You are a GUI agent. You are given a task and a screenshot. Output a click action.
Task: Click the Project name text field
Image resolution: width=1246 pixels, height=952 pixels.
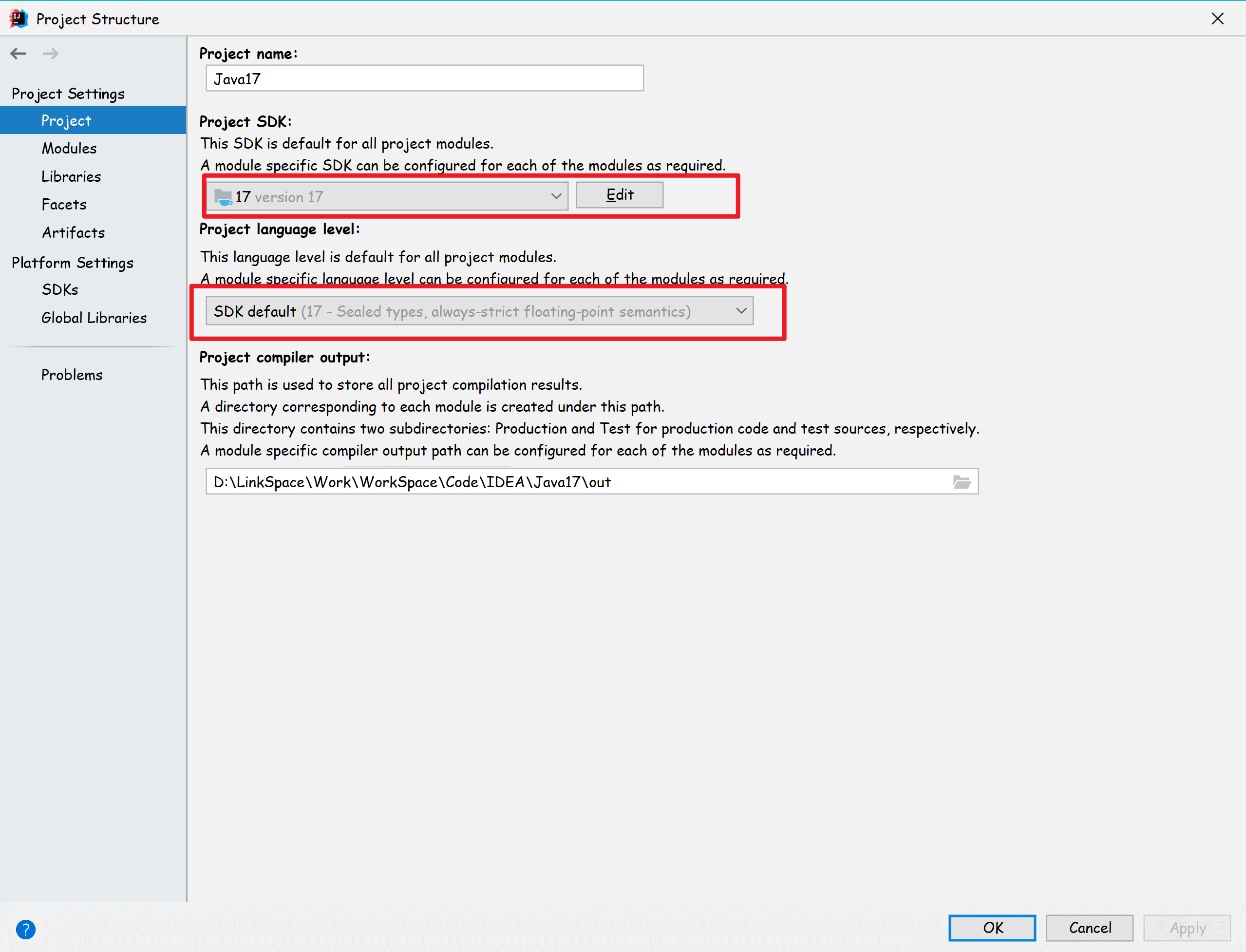(x=424, y=78)
